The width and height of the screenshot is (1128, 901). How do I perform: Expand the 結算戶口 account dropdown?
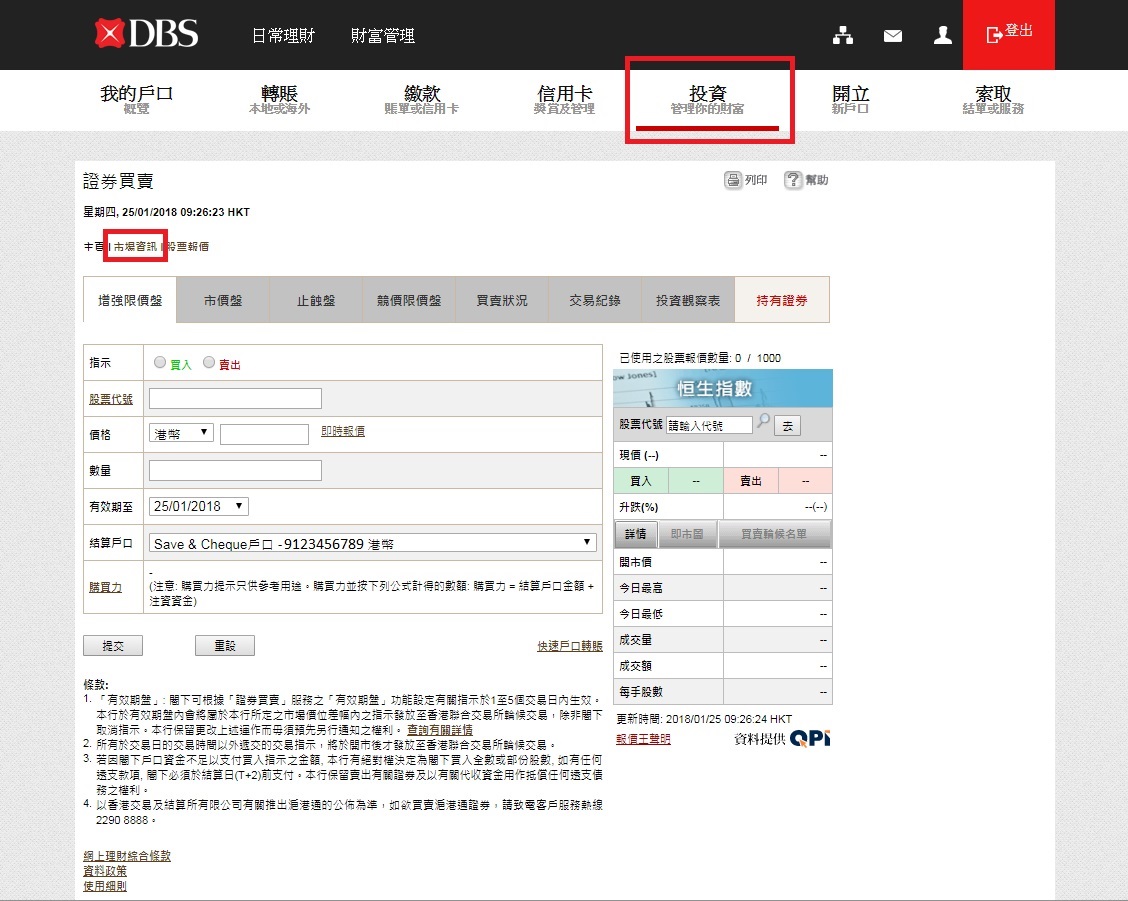[372, 542]
